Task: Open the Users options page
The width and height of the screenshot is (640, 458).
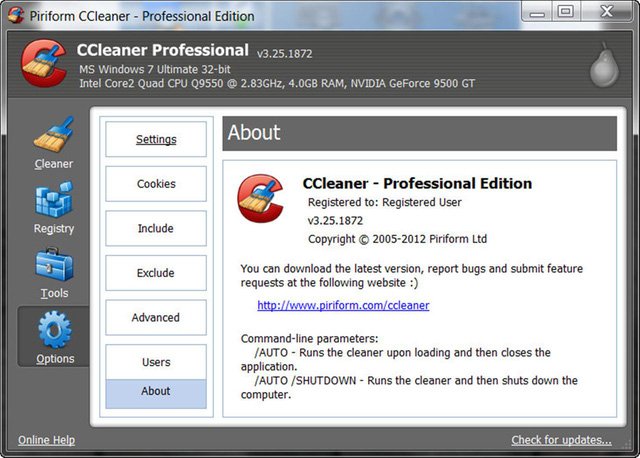Action: pyautogui.click(x=156, y=362)
